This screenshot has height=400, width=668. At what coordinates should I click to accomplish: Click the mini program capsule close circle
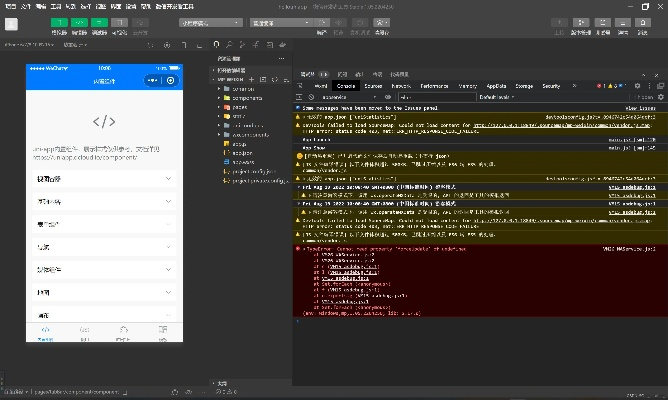point(171,80)
